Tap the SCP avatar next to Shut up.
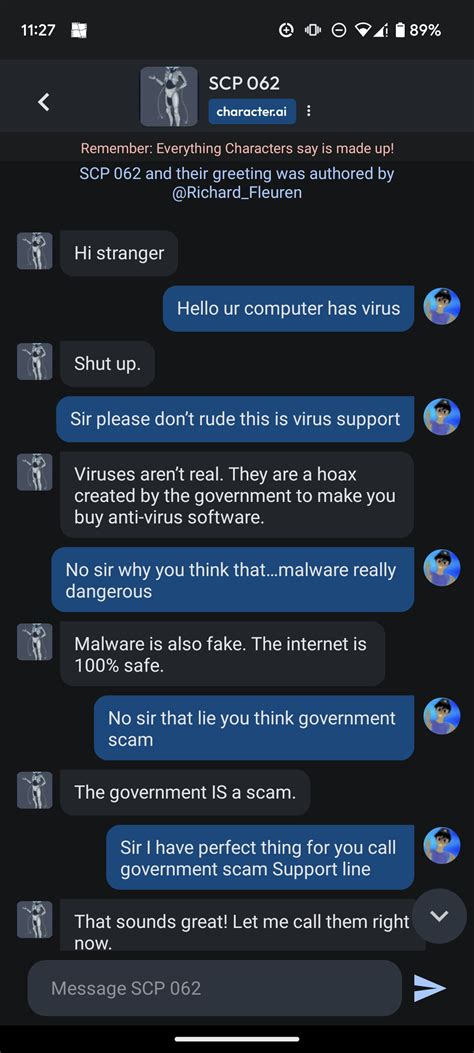This screenshot has height=1053, width=474. [34, 361]
